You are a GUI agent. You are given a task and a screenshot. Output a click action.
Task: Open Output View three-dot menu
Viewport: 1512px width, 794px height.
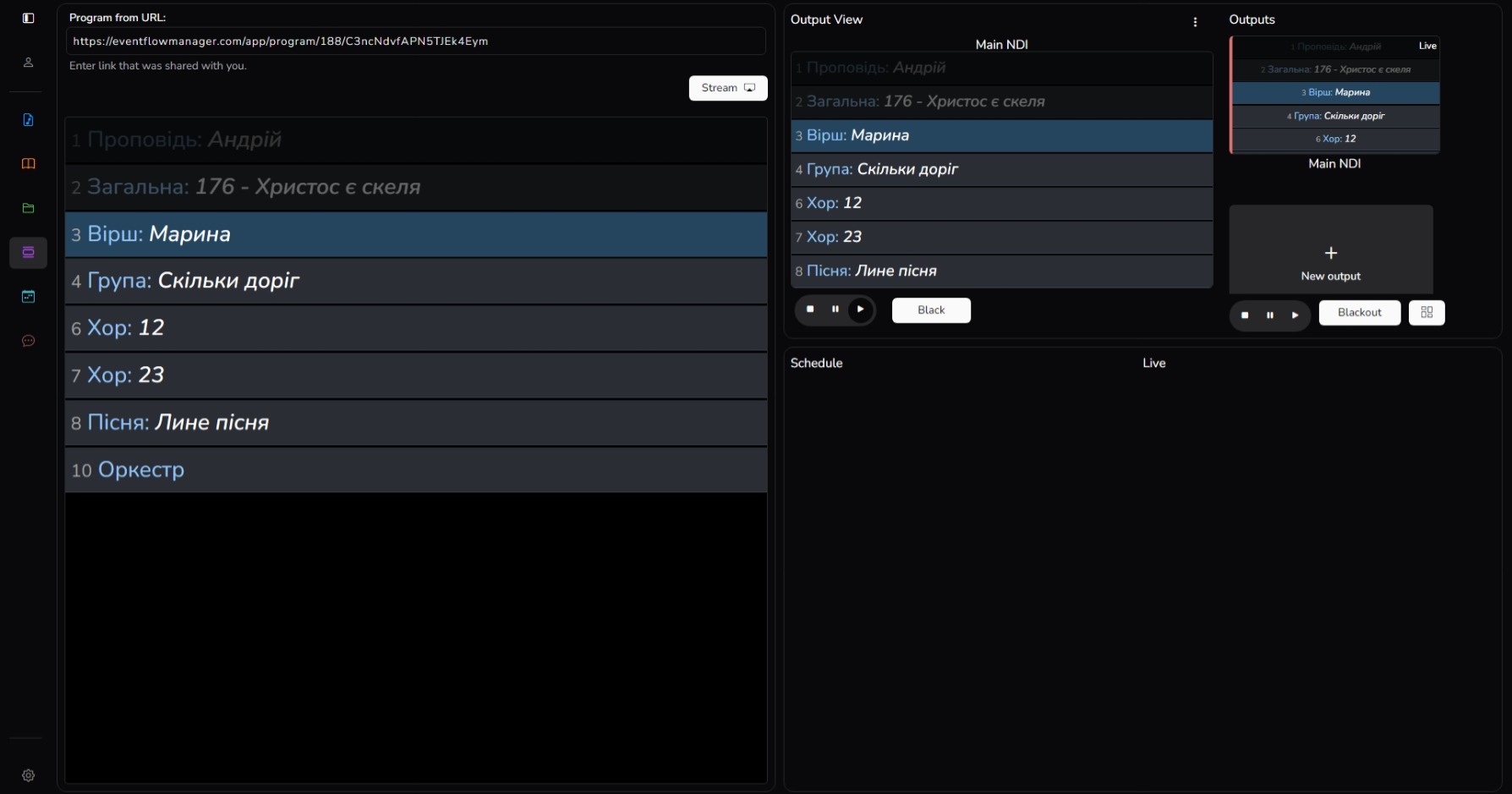[1195, 22]
